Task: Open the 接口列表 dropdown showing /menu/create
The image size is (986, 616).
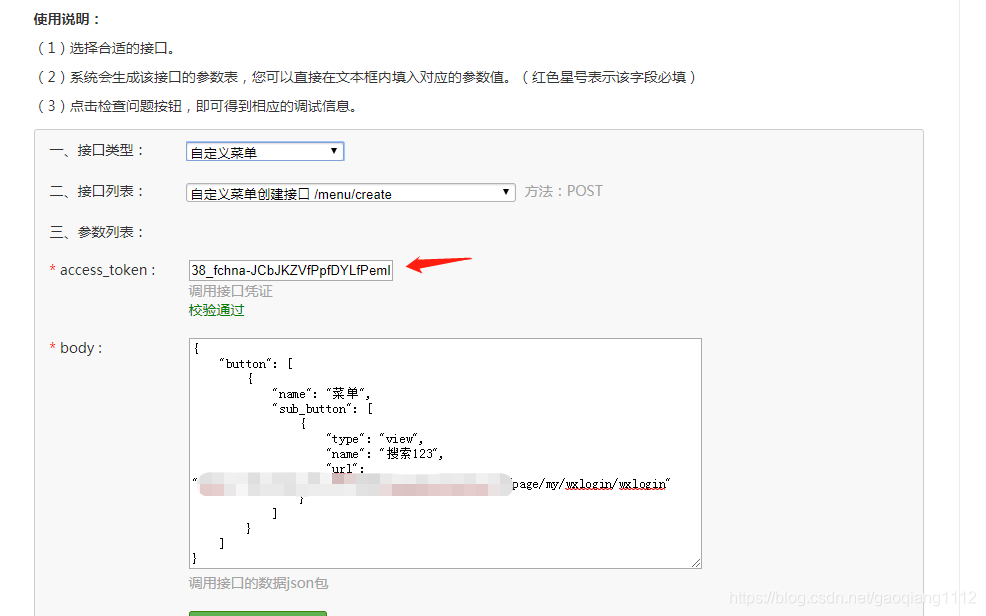Action: click(x=351, y=192)
